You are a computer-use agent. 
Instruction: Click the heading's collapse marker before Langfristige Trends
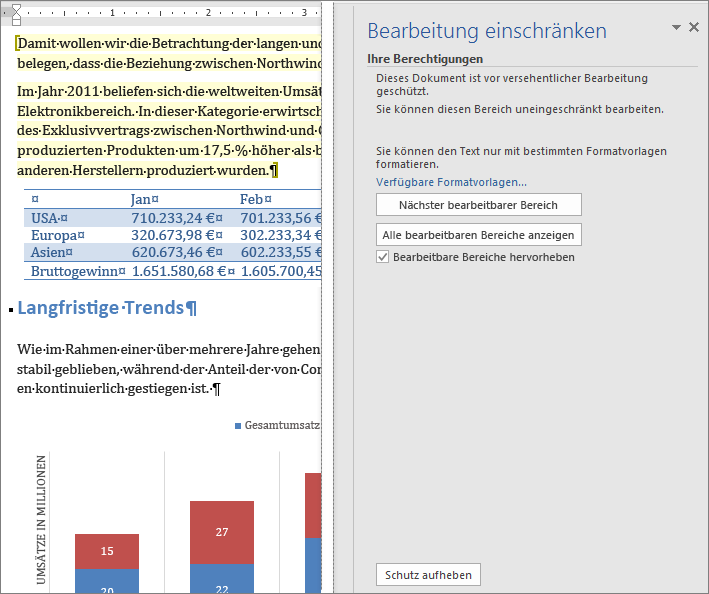coord(11,310)
